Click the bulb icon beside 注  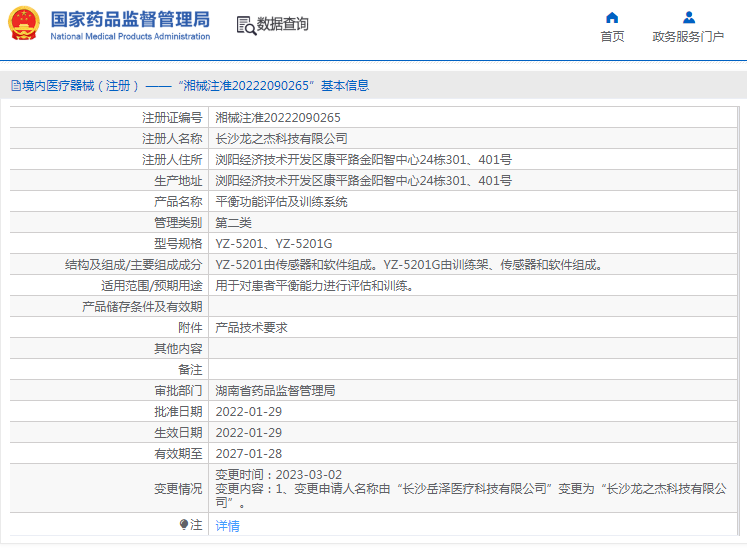184,524
